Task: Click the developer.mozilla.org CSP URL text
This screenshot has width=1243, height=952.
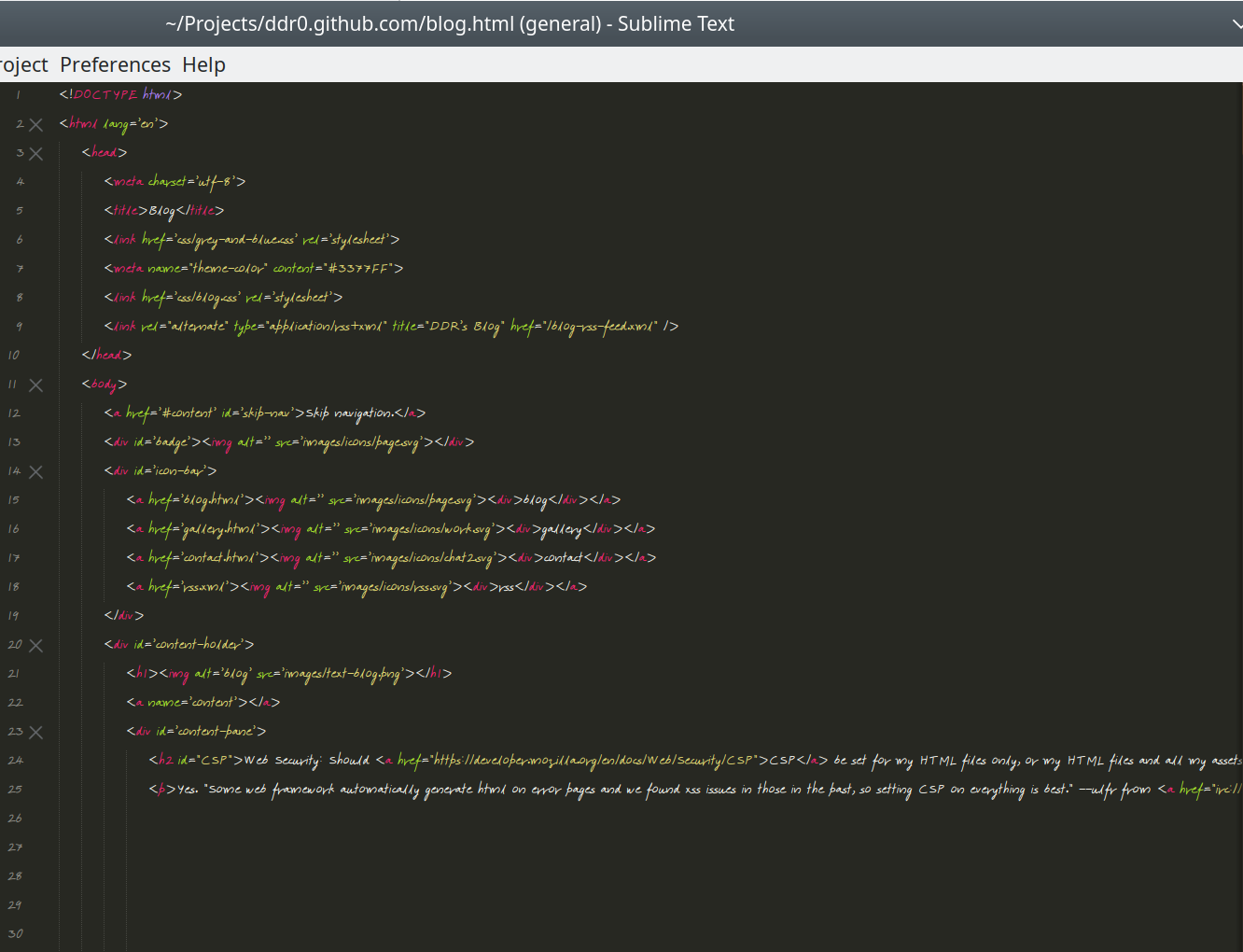Action: tap(594, 760)
